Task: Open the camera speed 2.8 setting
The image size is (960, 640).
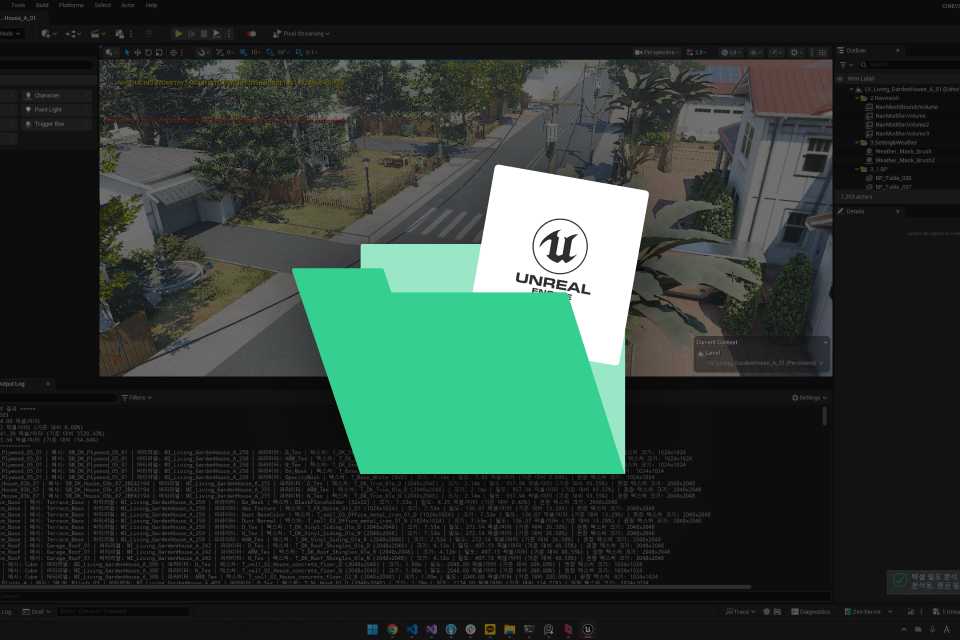Action: pyautogui.click(x=696, y=52)
